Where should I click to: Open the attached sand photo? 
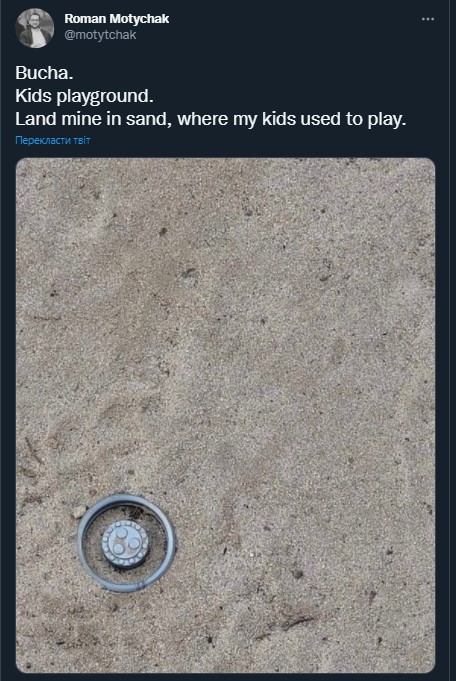pos(225,415)
